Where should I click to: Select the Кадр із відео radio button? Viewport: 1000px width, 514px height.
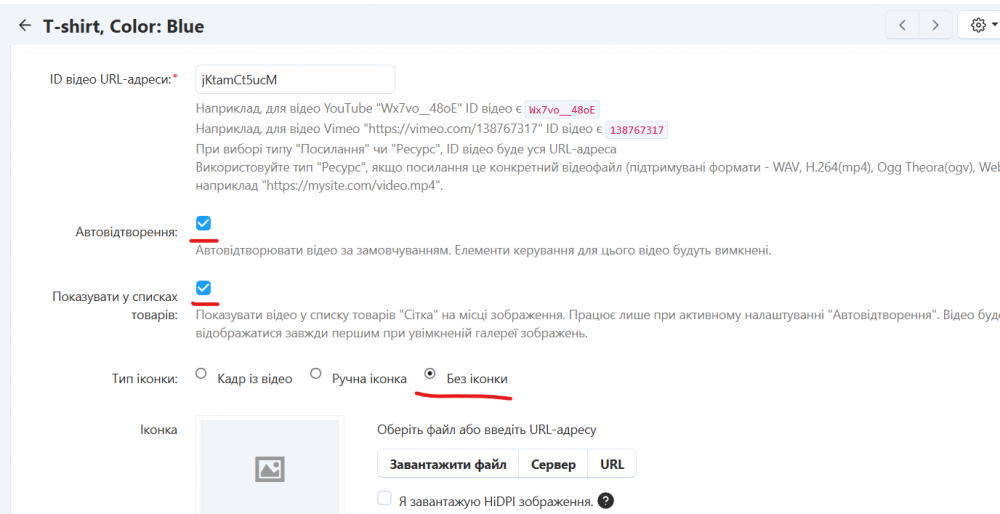point(201,374)
